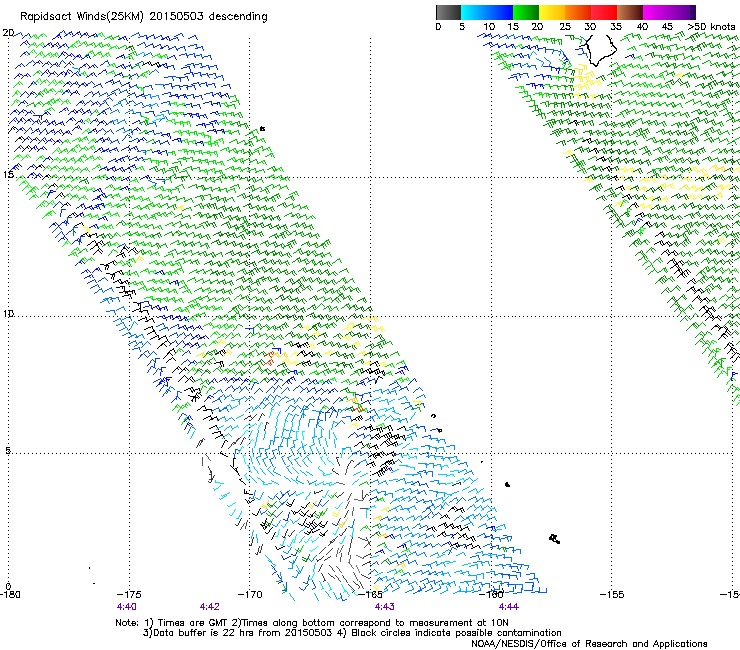Click the '-175' longitude axis label
This screenshot has height=650, width=740.
[129, 594]
